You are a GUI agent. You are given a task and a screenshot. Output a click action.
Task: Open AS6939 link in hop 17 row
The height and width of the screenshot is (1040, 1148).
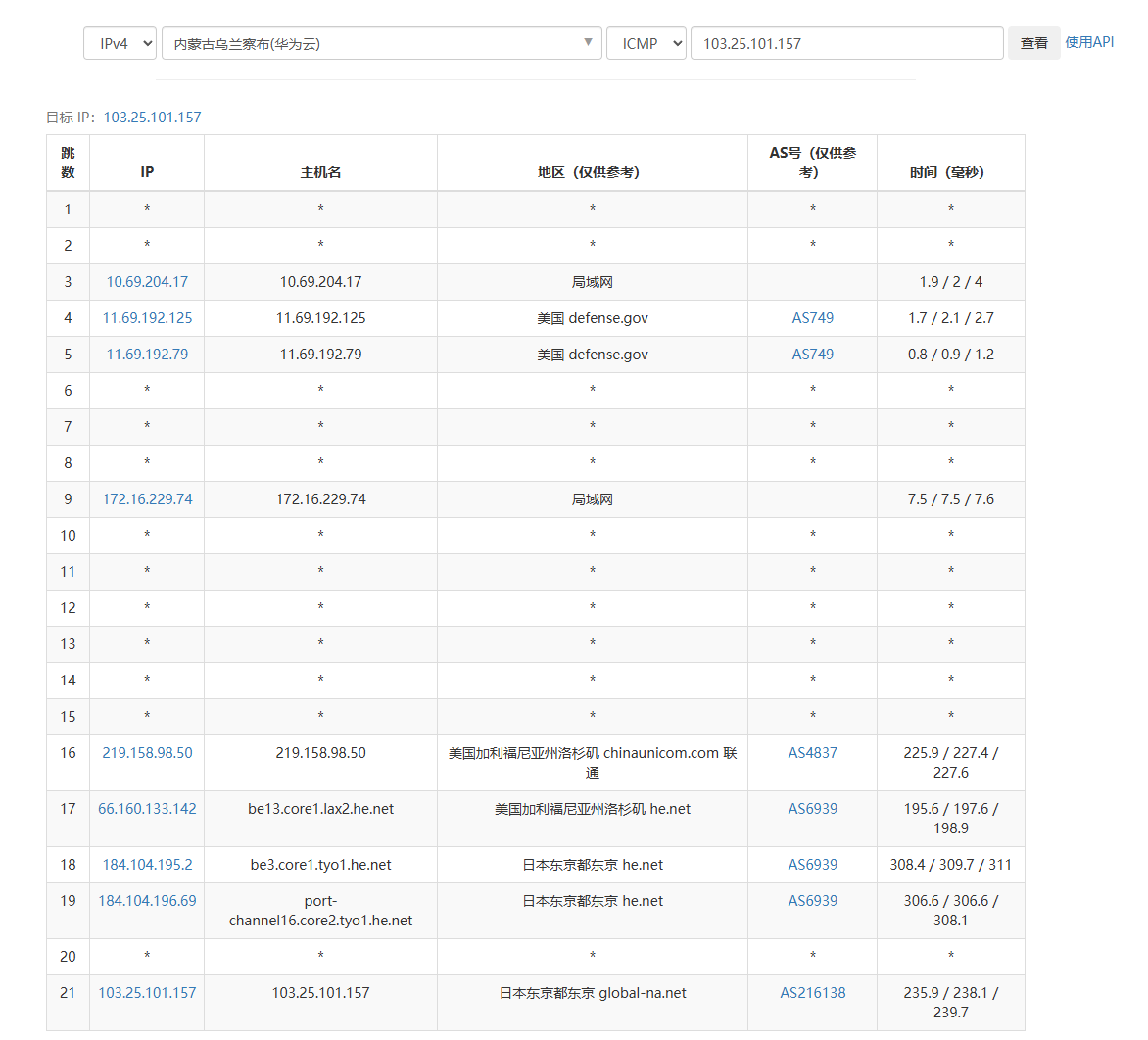pos(813,809)
